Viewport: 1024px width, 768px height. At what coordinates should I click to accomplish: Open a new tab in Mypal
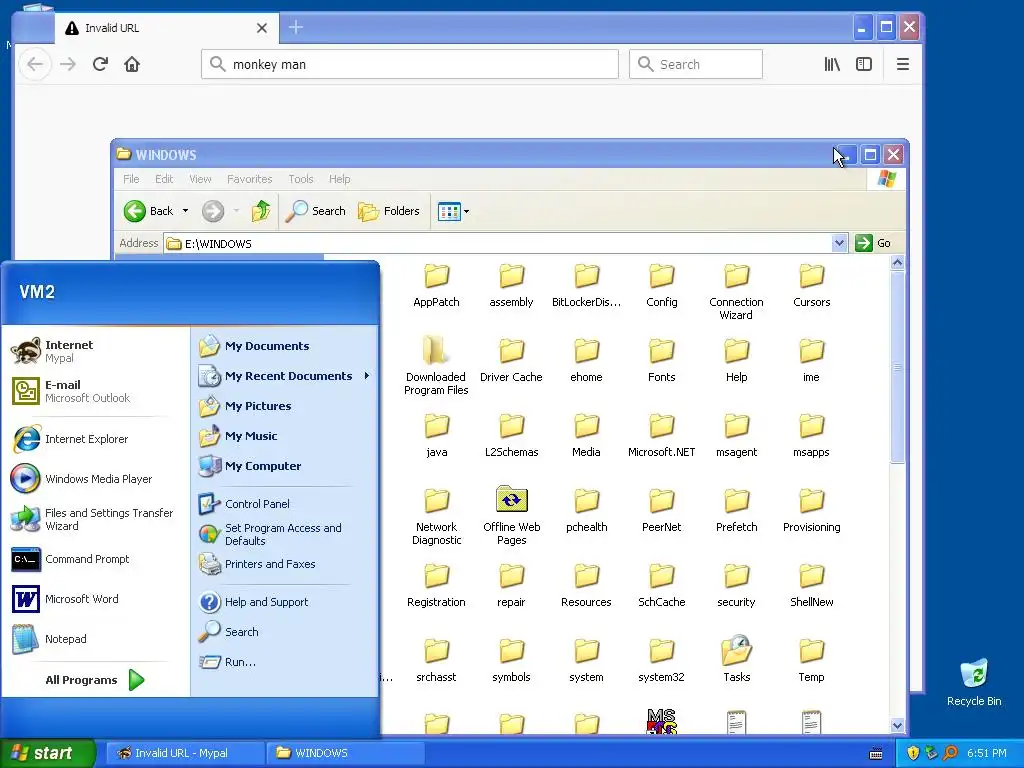296,27
